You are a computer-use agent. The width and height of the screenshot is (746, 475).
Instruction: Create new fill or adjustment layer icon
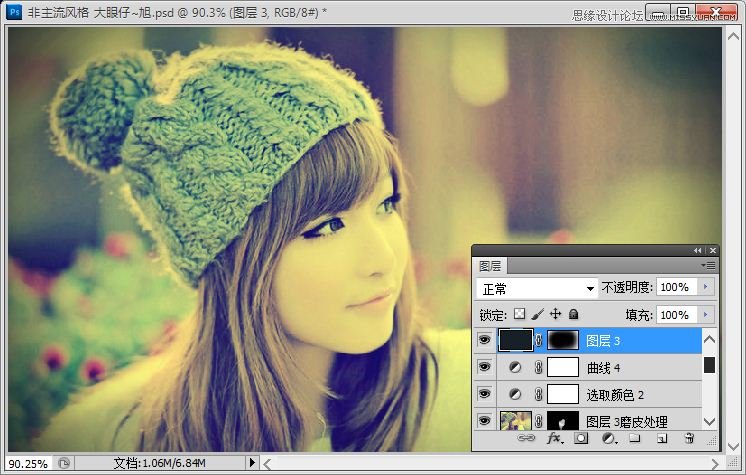click(x=608, y=438)
